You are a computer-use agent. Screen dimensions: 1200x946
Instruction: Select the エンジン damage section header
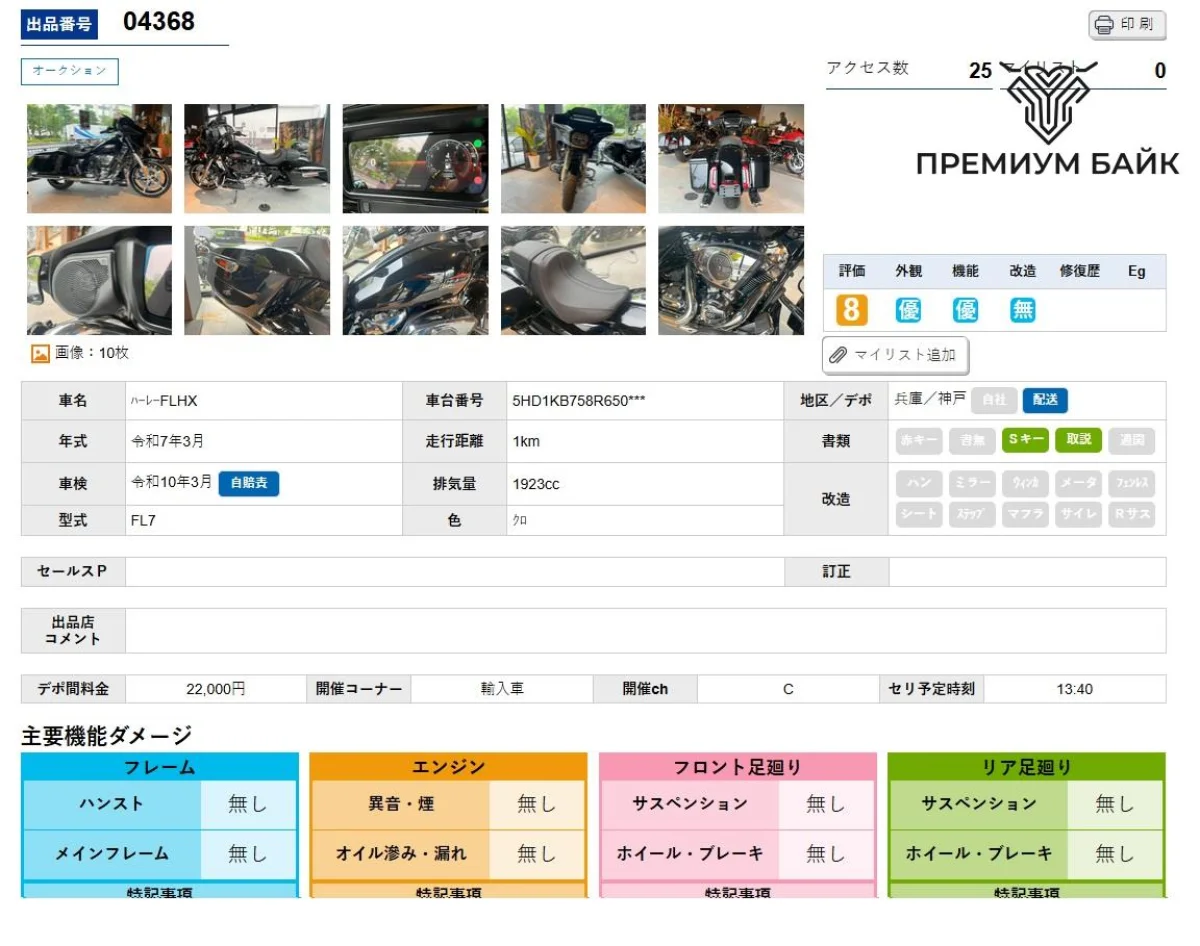coord(448,767)
